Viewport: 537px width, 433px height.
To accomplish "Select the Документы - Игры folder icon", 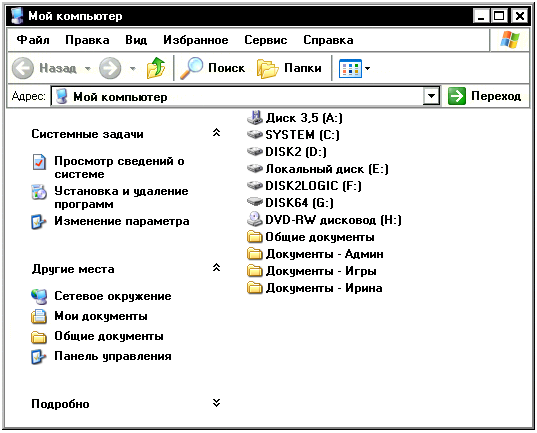I will tap(255, 271).
